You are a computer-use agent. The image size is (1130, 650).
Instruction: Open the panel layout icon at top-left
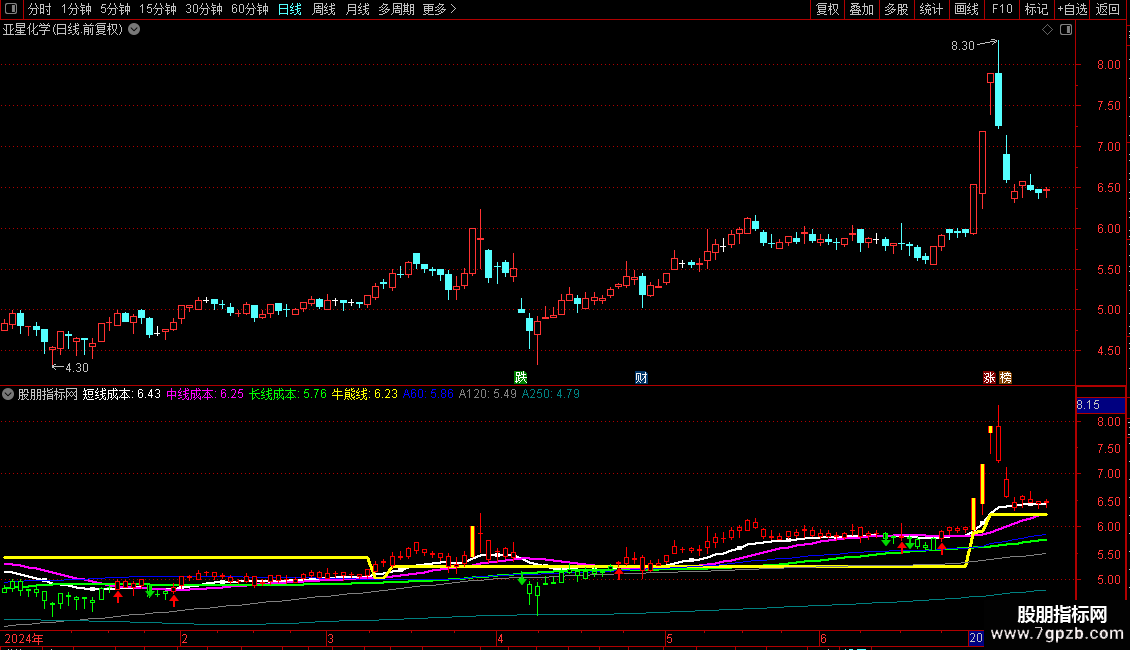click(x=11, y=9)
